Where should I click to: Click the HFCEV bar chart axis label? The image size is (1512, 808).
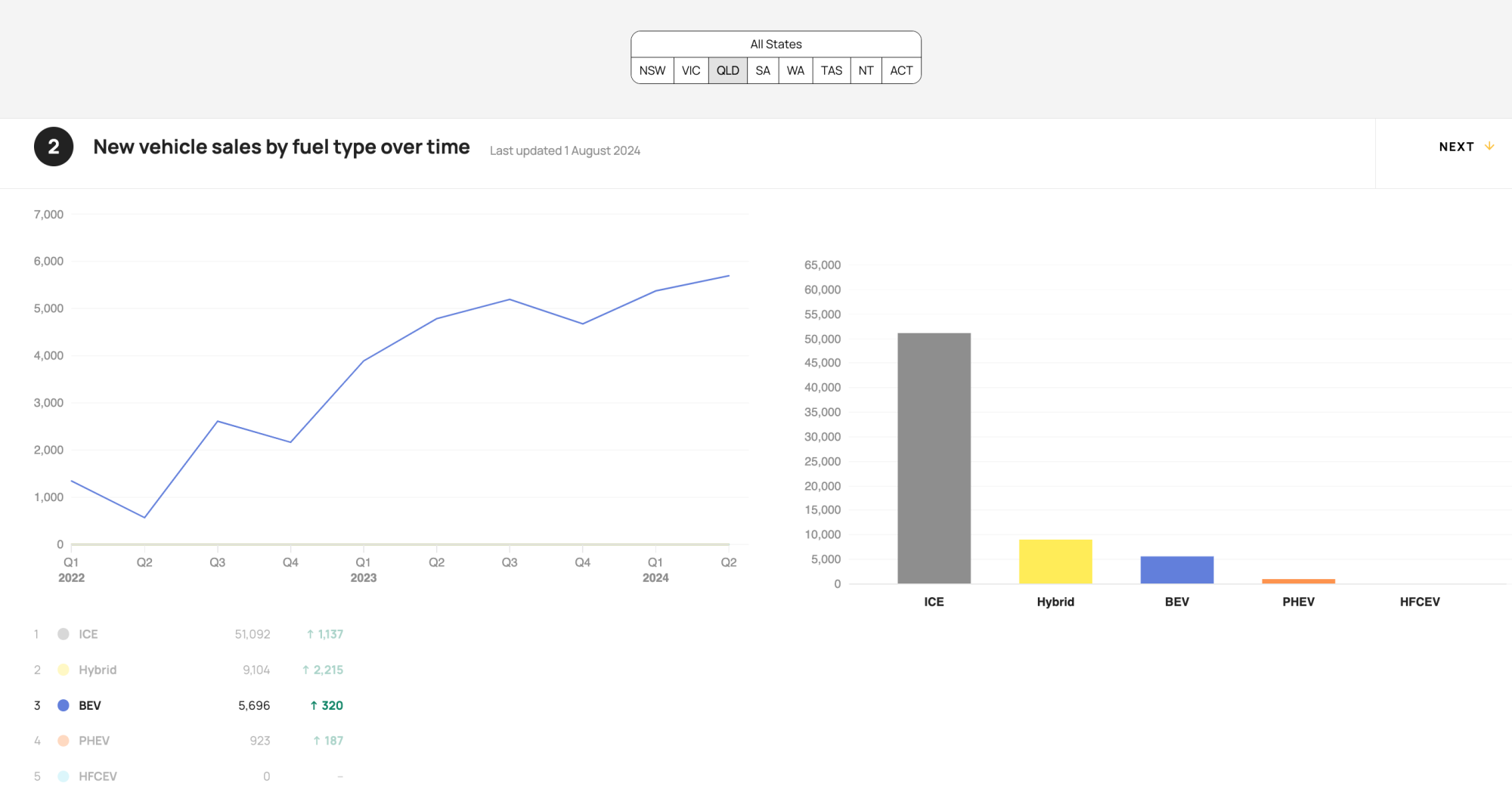click(1419, 602)
